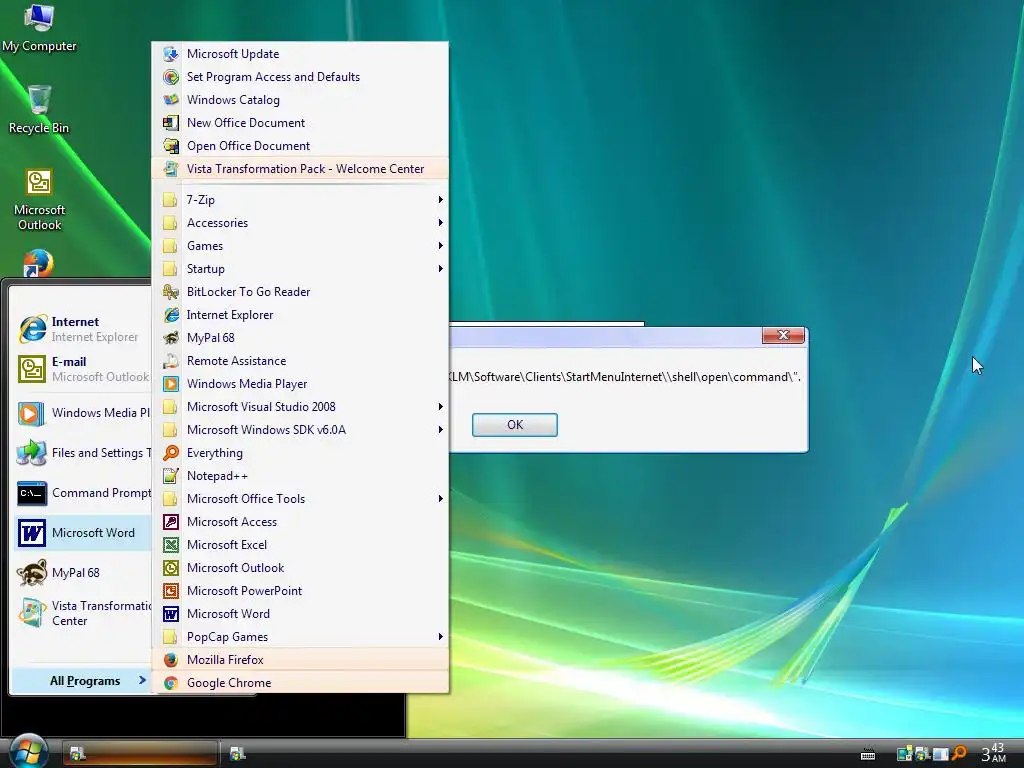Click the Everything magnifier tray icon
Screen dimensions: 1024x768
click(959, 754)
